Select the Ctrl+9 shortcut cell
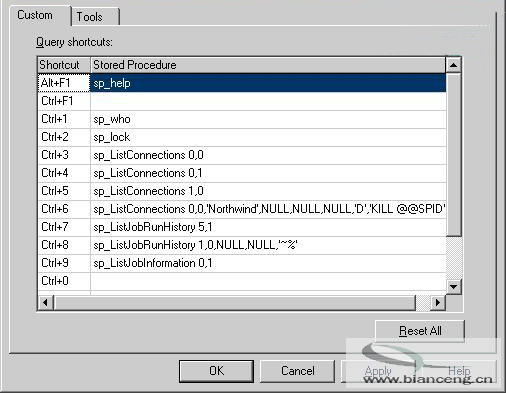The height and width of the screenshot is (393, 506). [x=64, y=263]
